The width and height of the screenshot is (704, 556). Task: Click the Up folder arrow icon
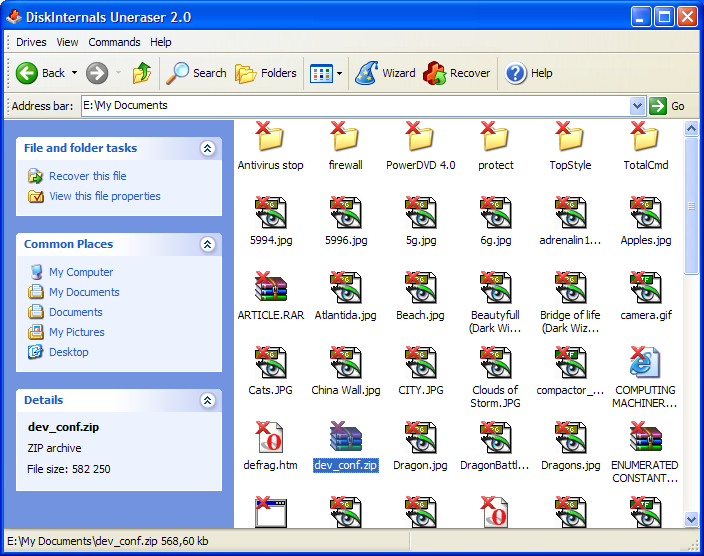(x=141, y=73)
